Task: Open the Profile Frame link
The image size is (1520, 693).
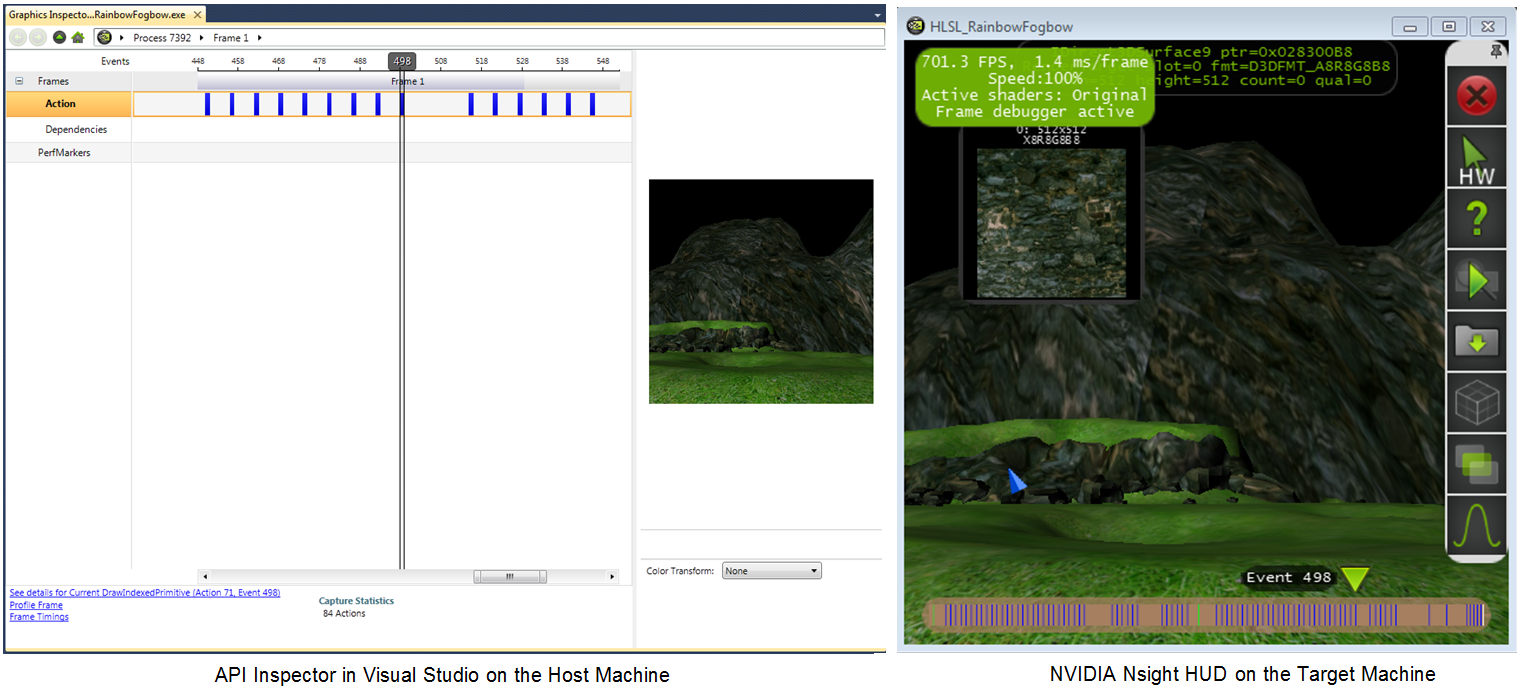Action: click(36, 605)
